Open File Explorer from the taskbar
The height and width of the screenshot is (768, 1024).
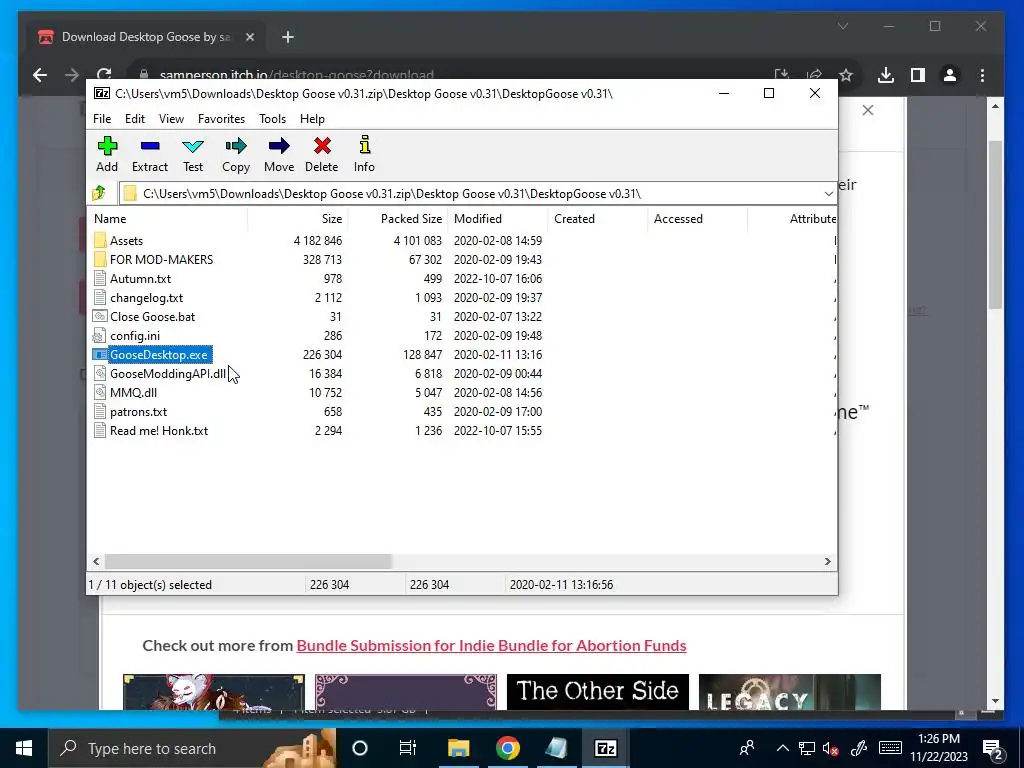458,748
